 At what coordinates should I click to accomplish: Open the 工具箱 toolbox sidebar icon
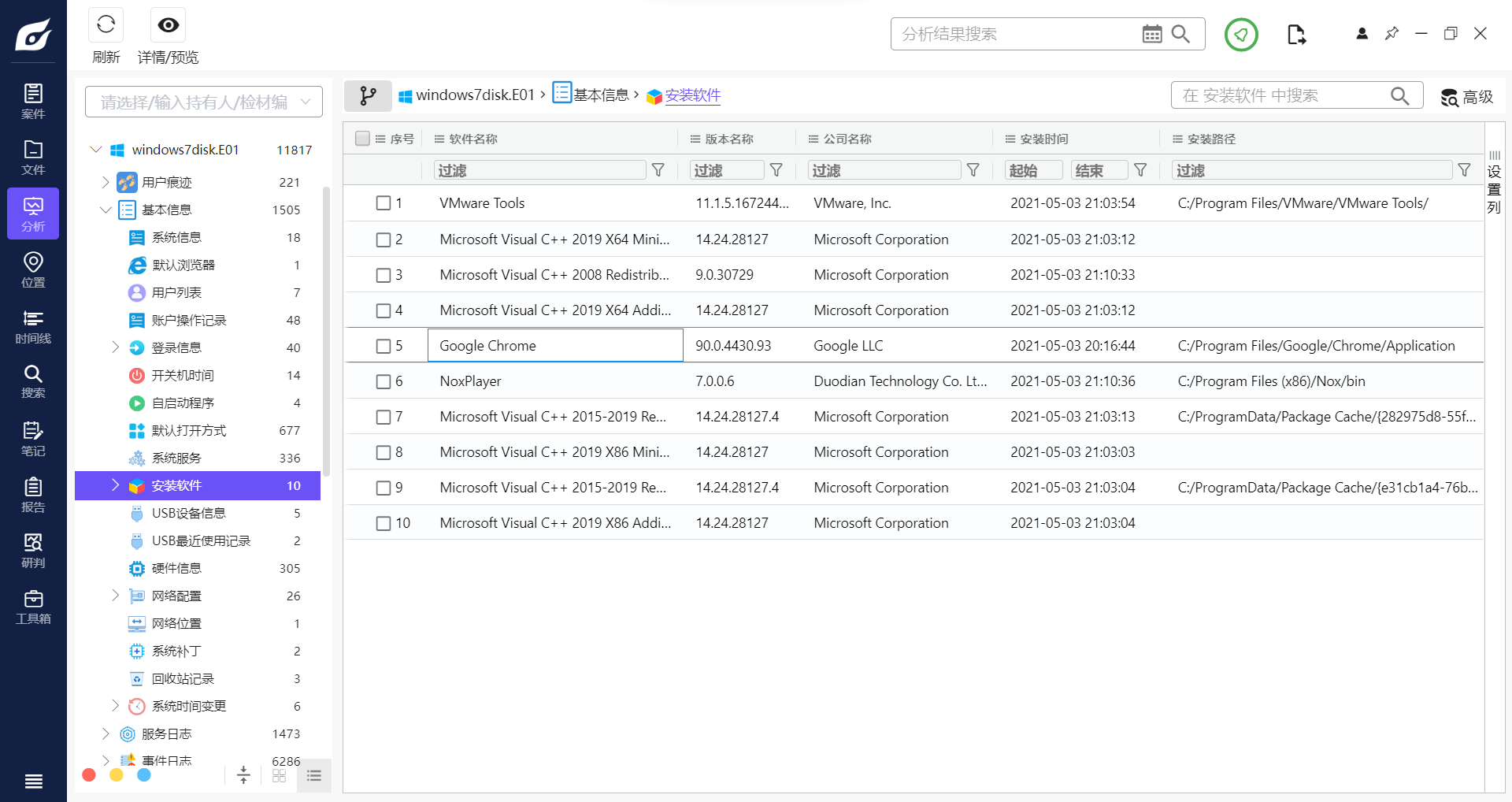[33, 607]
